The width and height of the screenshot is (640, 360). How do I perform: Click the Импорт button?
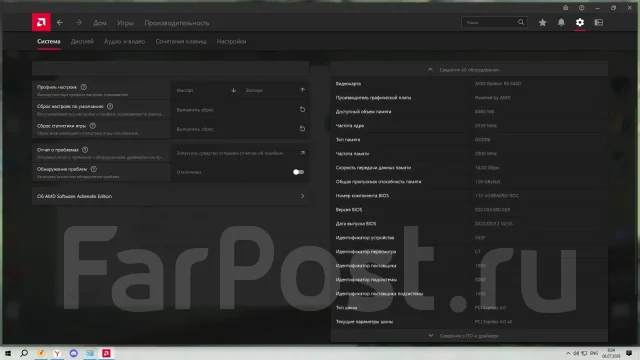pyautogui.click(x=205, y=90)
